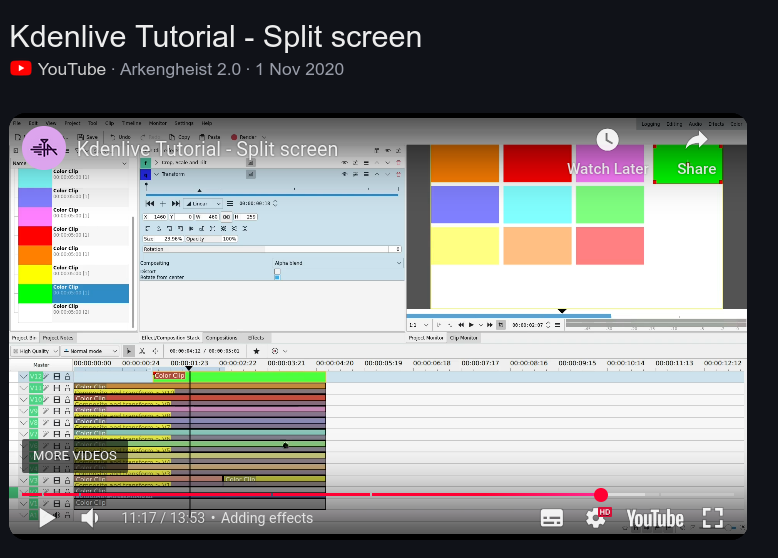Click the Watch Later clock icon
This screenshot has width=778, height=558.
tap(607, 139)
